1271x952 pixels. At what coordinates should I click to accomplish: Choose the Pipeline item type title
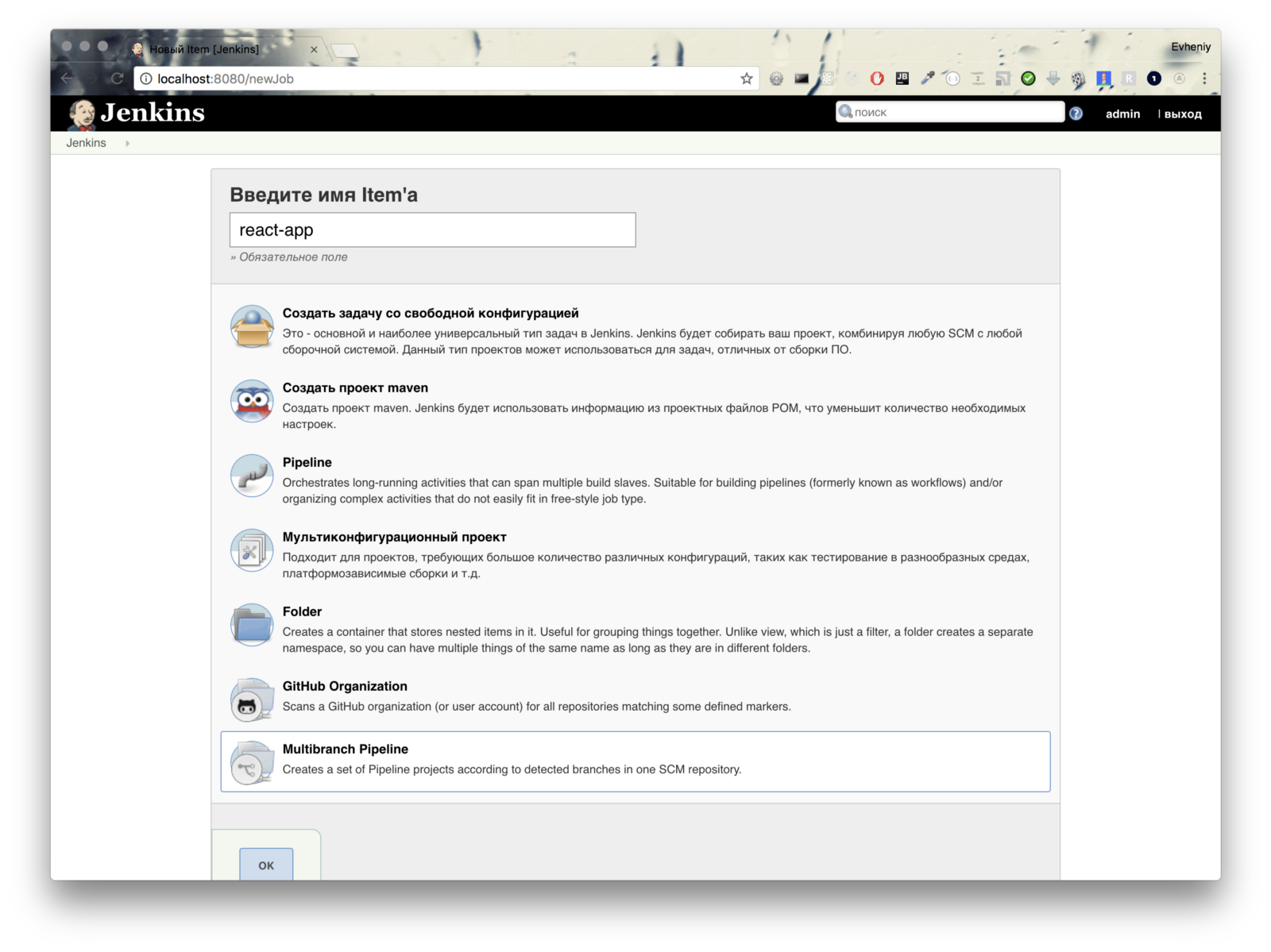307,462
